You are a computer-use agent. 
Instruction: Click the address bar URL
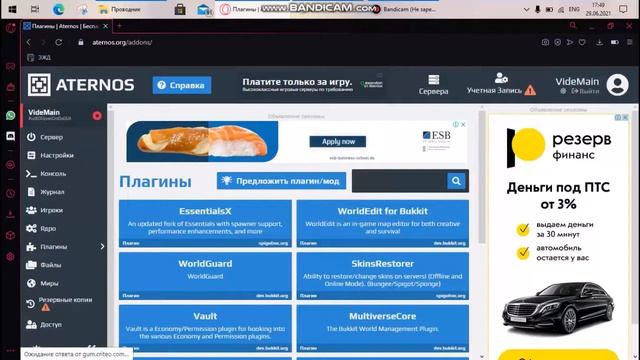click(x=122, y=42)
